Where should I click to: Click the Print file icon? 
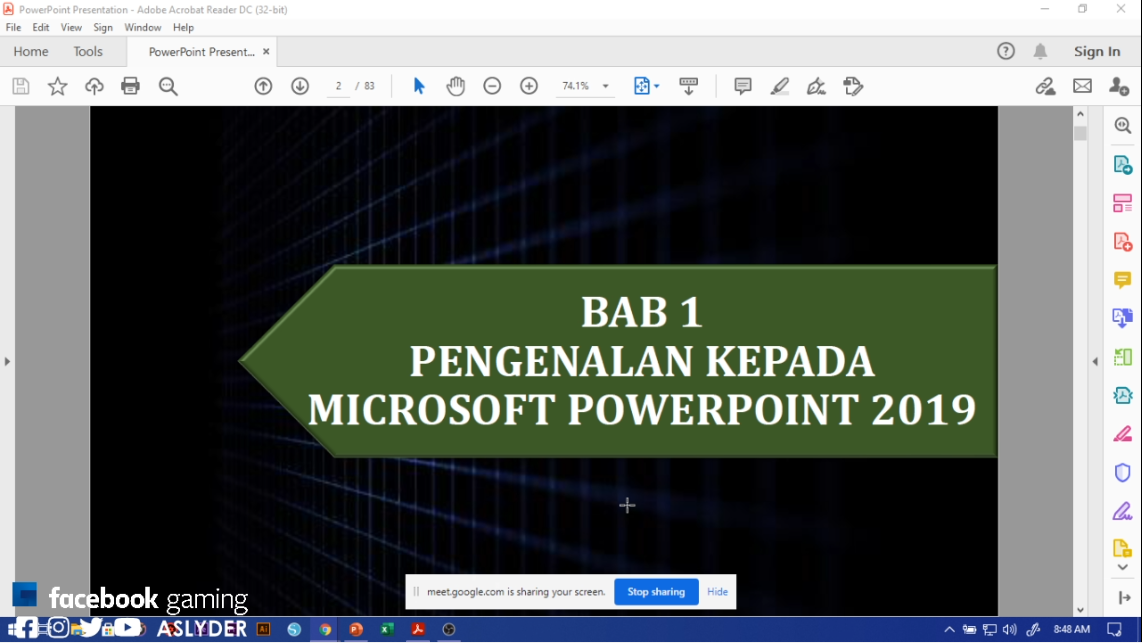pyautogui.click(x=130, y=86)
